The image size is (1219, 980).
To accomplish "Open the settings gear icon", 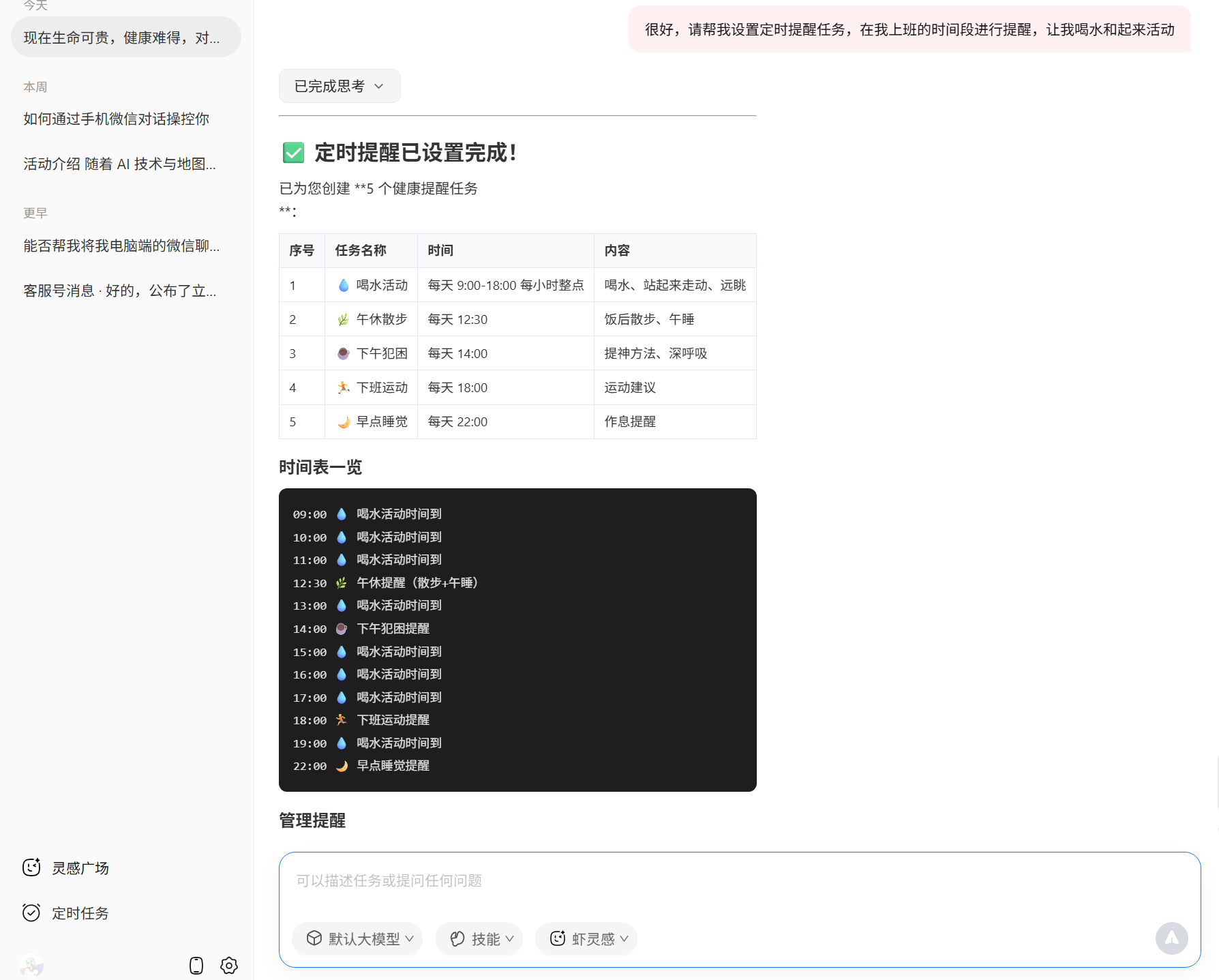I will point(229,966).
